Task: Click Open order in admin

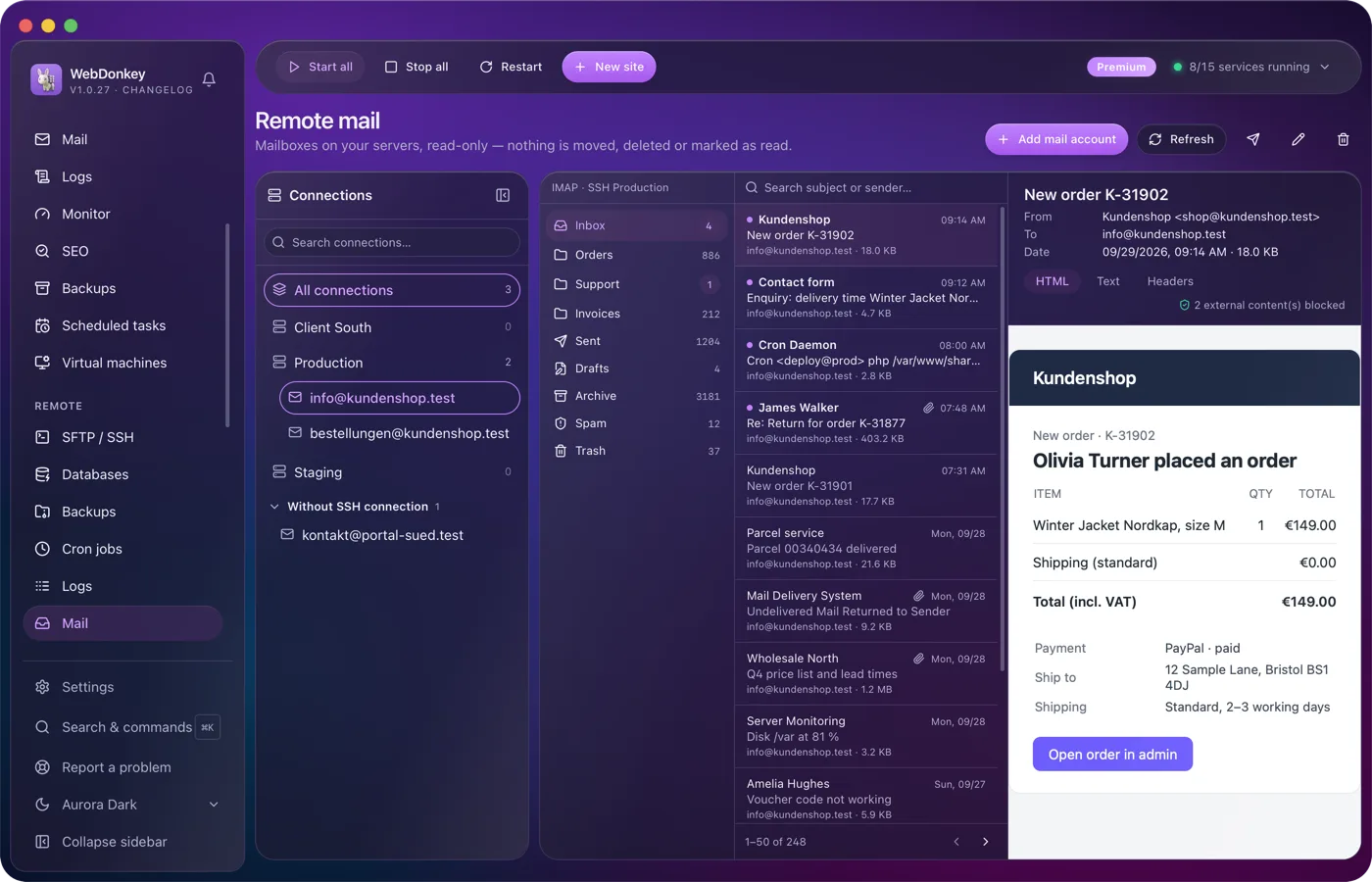Action: pos(1112,755)
